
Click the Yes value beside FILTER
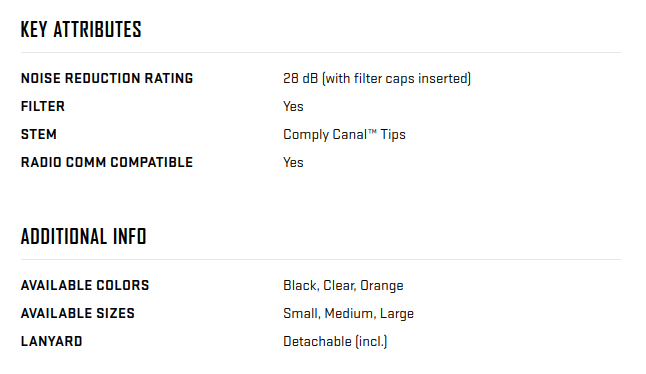click(293, 106)
